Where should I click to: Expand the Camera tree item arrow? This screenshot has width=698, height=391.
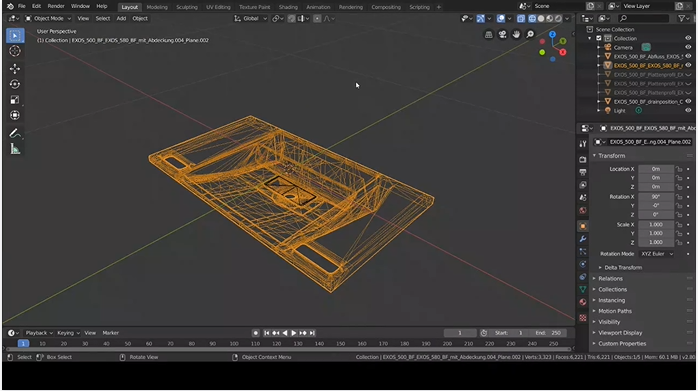point(599,47)
